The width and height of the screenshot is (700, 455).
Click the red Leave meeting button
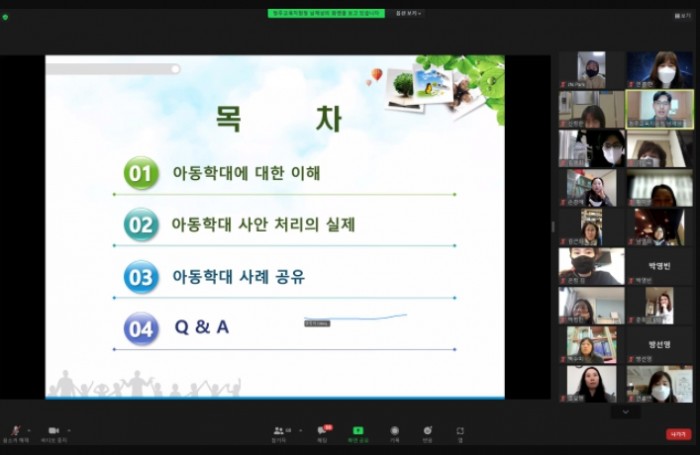click(x=679, y=434)
